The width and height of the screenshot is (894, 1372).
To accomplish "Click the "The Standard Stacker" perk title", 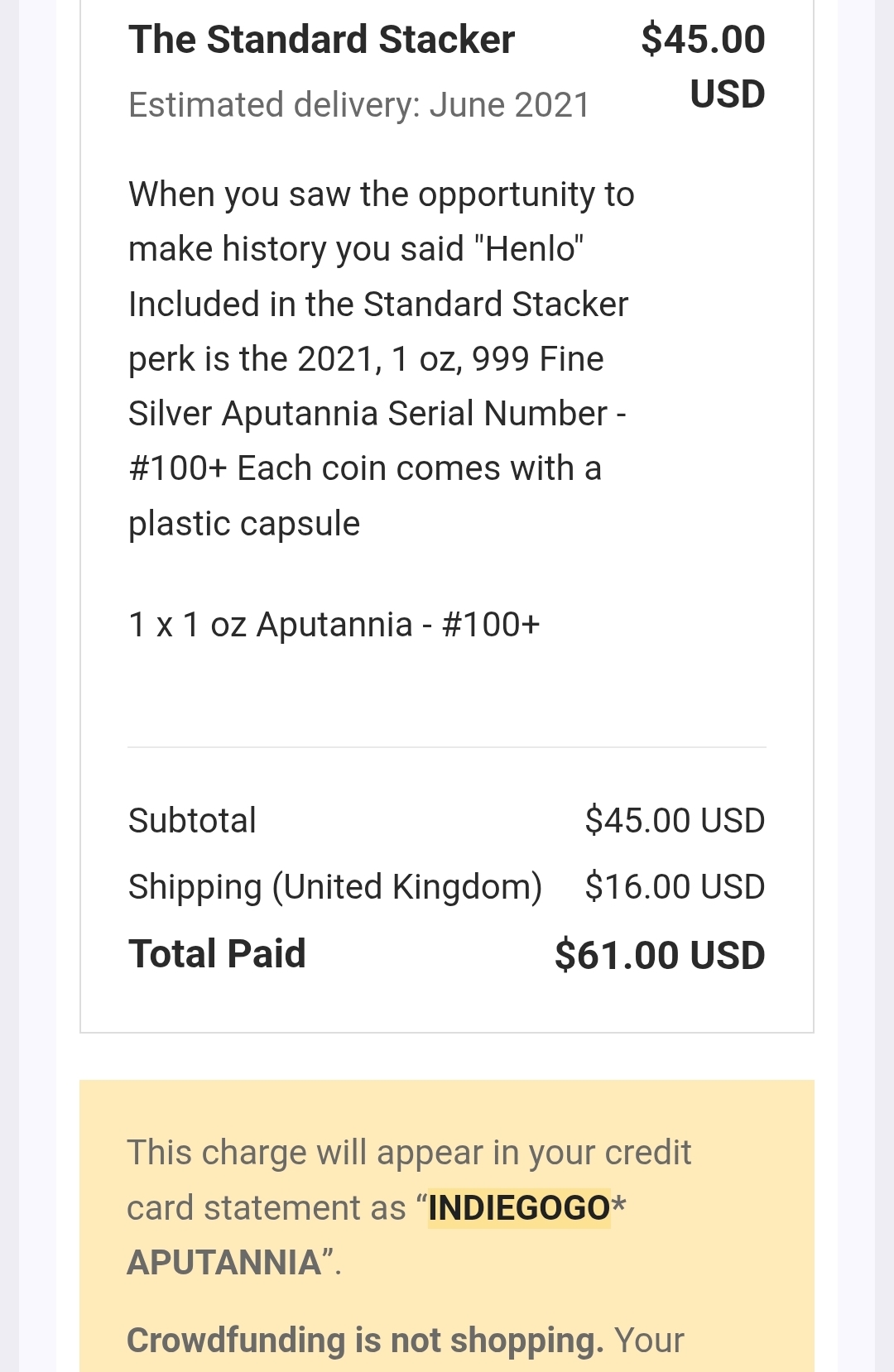I will pyautogui.click(x=321, y=40).
